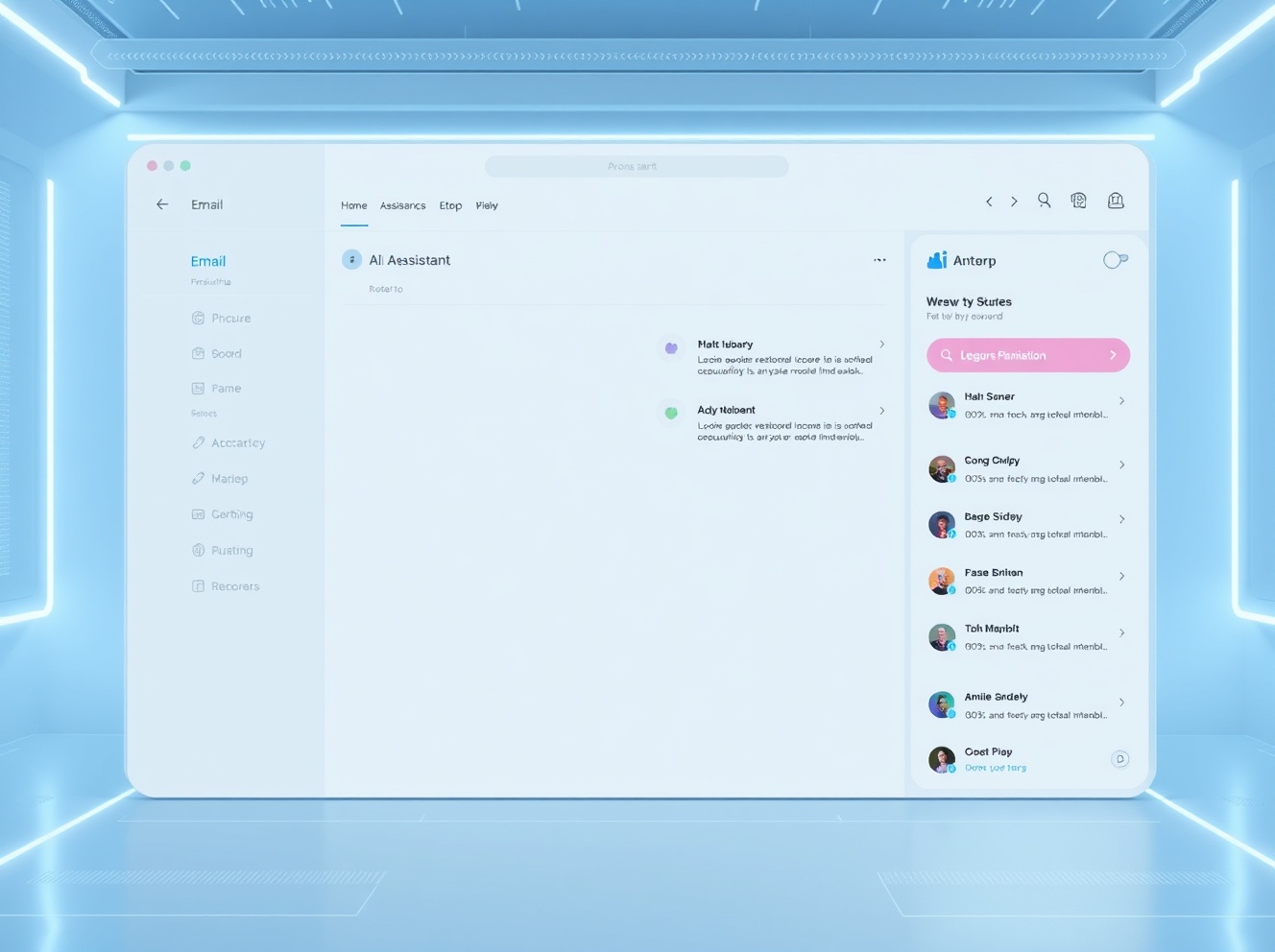Open search with the magnifier icon
The width and height of the screenshot is (1275, 952).
[x=1044, y=201]
